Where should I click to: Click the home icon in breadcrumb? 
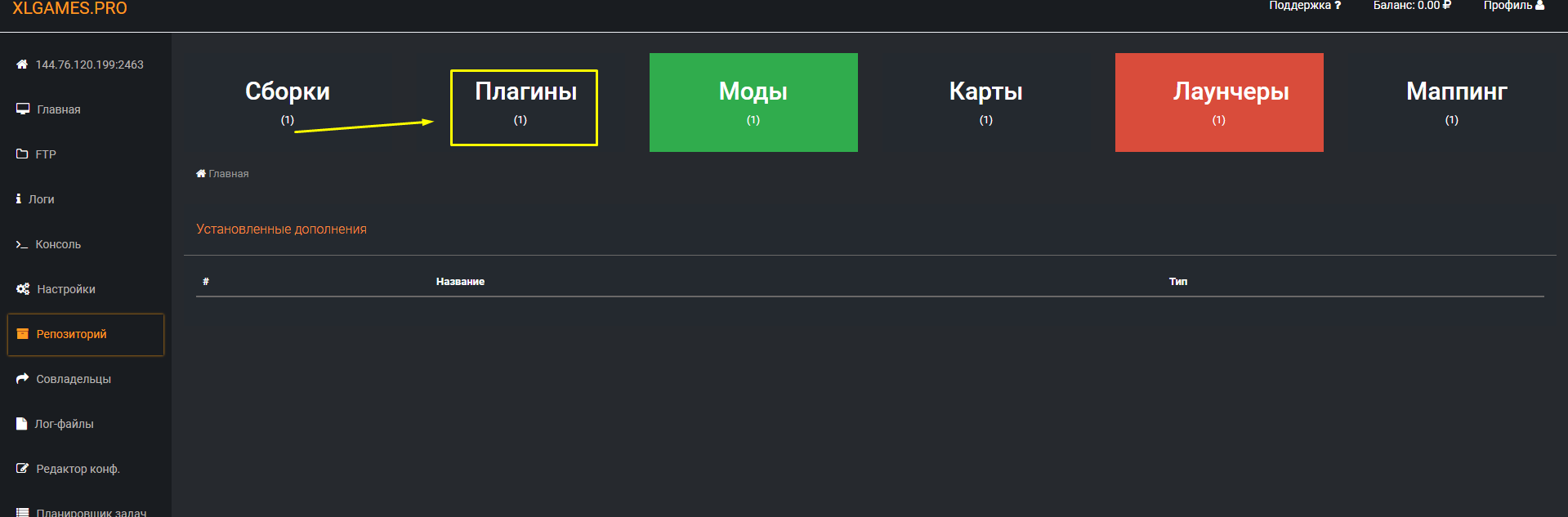[x=200, y=172]
